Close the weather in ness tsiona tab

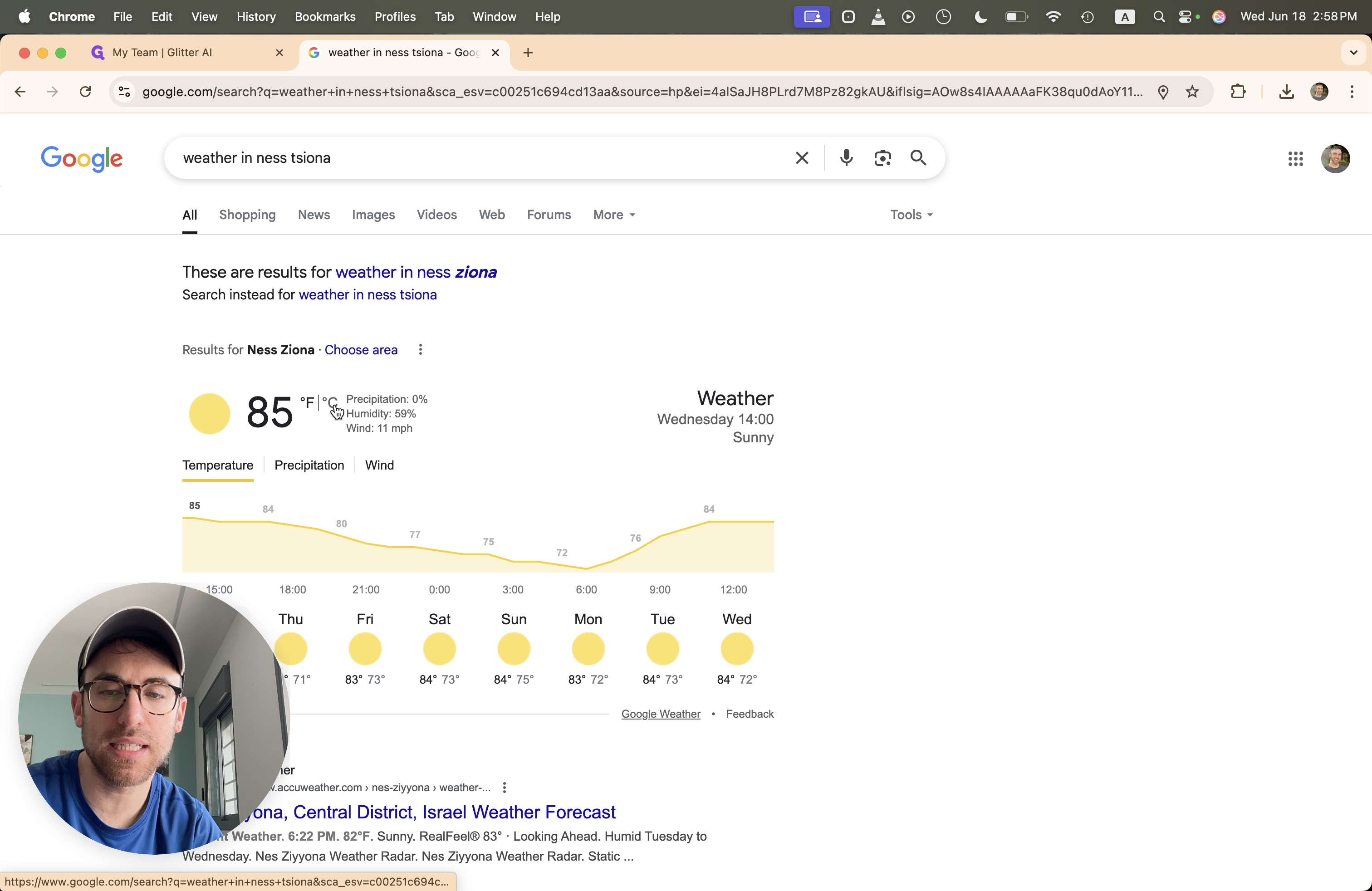tap(495, 53)
